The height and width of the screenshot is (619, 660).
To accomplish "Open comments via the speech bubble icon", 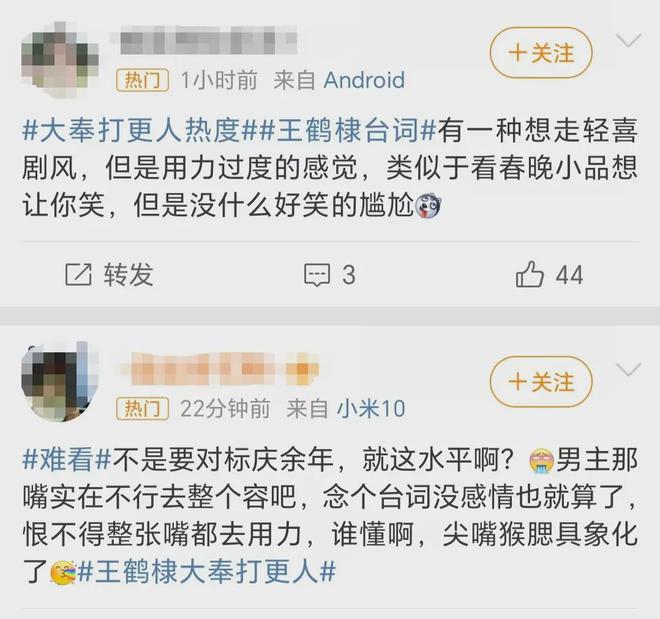I will click(x=317, y=275).
